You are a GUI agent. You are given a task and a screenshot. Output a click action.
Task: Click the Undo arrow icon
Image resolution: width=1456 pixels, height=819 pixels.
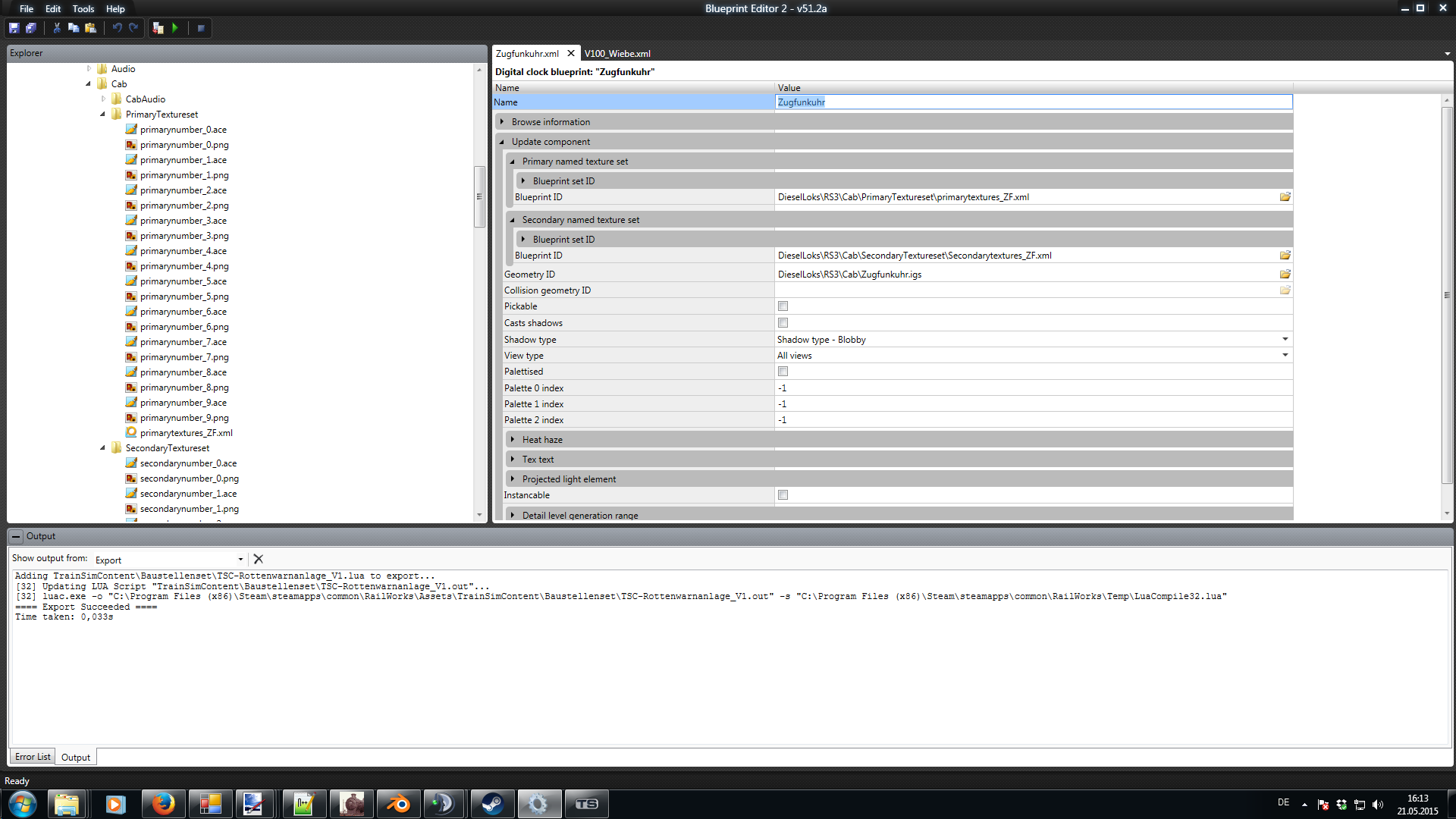click(x=117, y=28)
